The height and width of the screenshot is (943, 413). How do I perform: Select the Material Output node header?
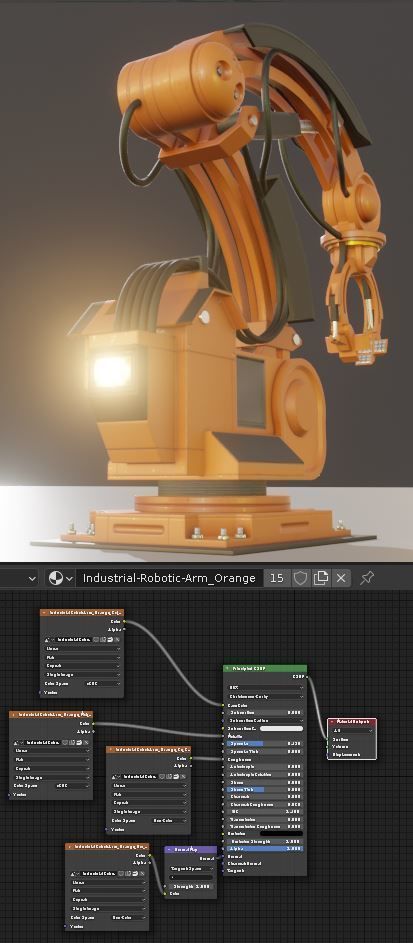tap(352, 722)
